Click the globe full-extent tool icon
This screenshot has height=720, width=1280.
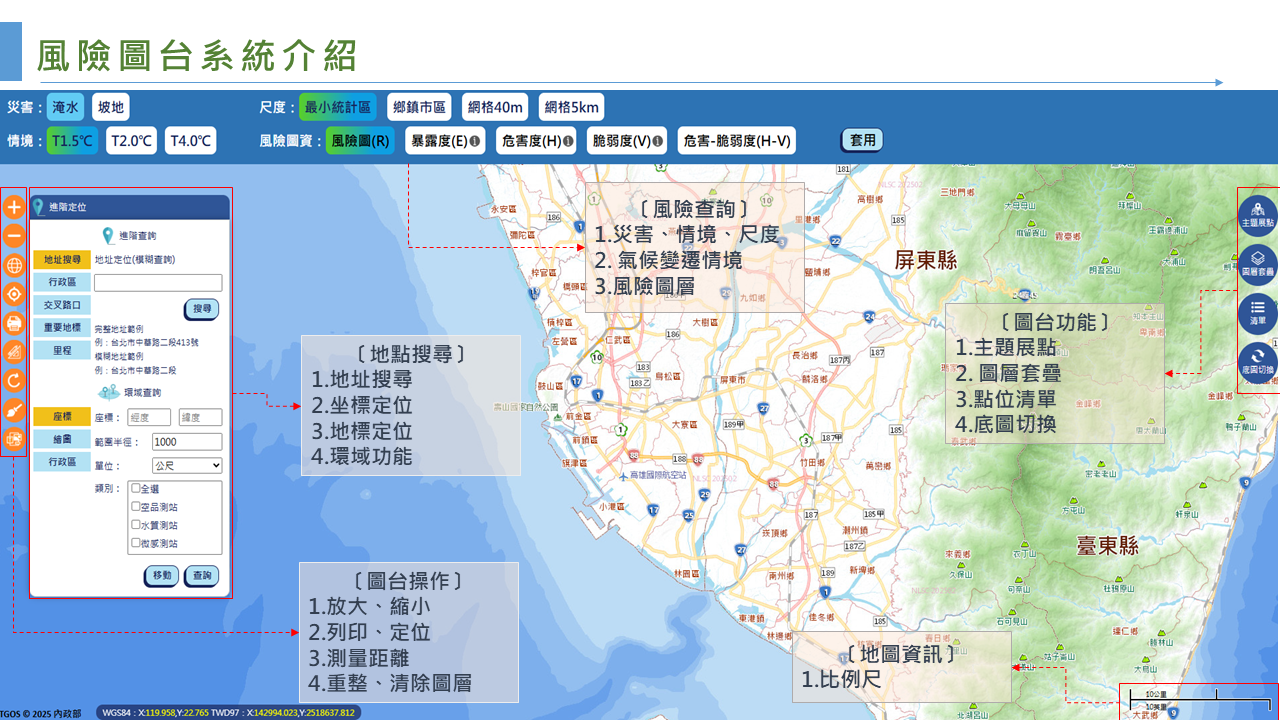(14, 265)
